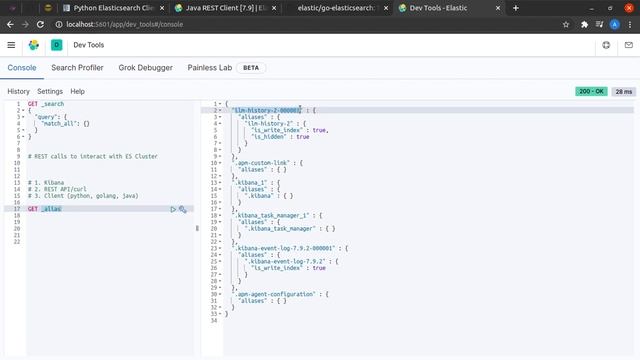Click "is_hidden" : true in output

coord(280,137)
